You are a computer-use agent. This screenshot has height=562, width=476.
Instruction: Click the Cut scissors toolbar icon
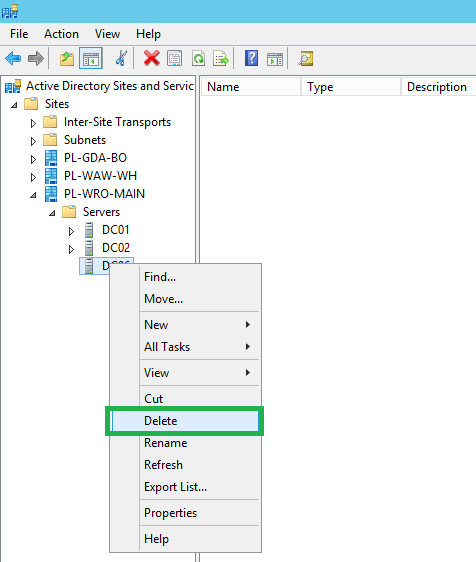tap(121, 58)
